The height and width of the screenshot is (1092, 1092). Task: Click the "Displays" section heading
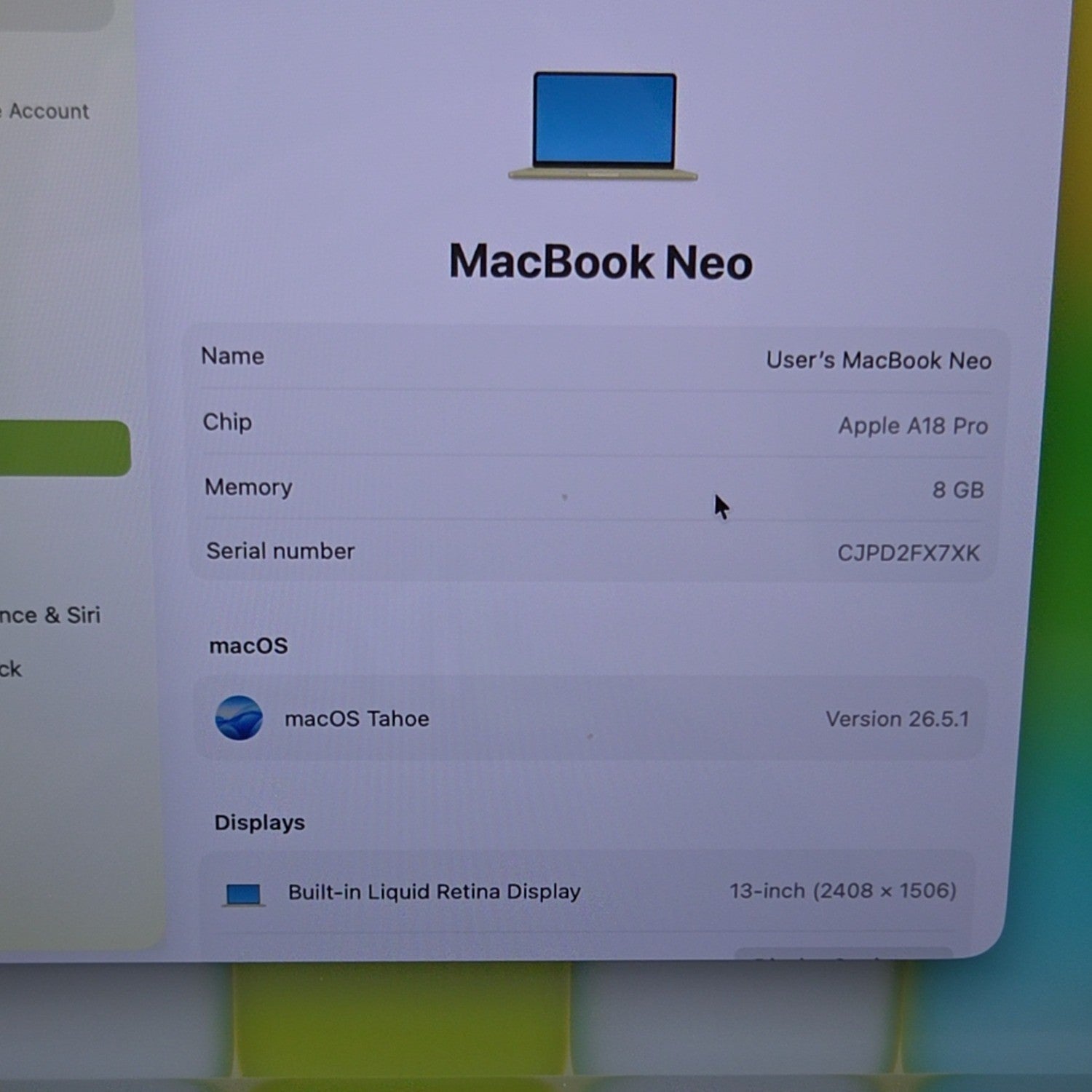tap(260, 823)
